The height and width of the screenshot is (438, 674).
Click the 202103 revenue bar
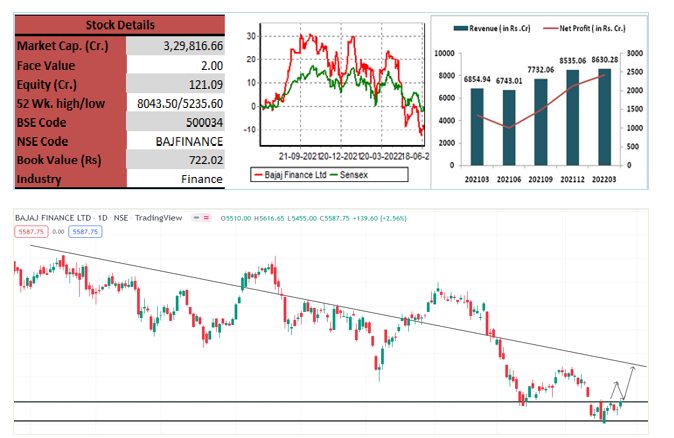coord(477,127)
